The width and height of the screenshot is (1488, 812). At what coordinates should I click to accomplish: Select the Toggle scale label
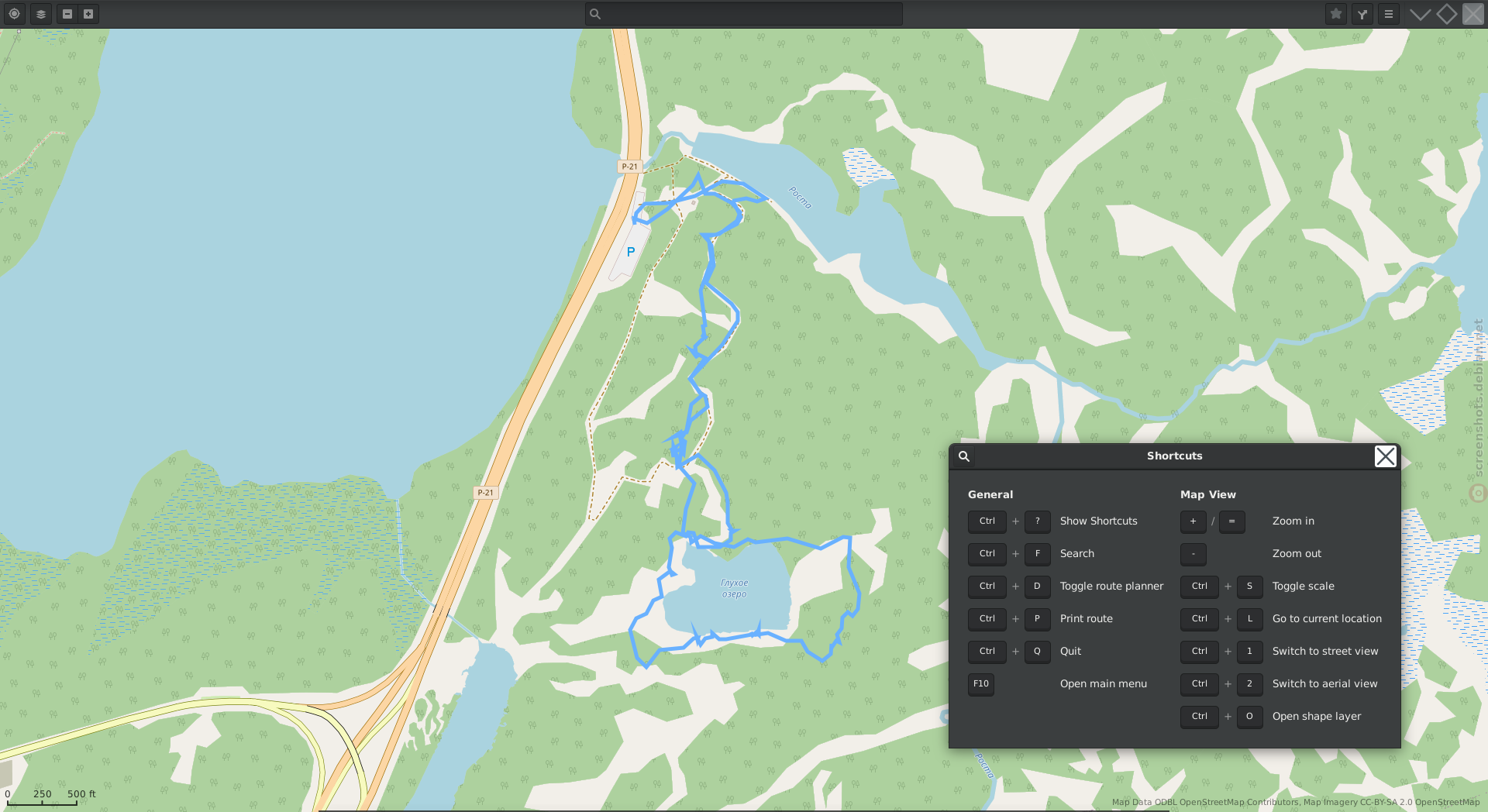pos(1304,587)
